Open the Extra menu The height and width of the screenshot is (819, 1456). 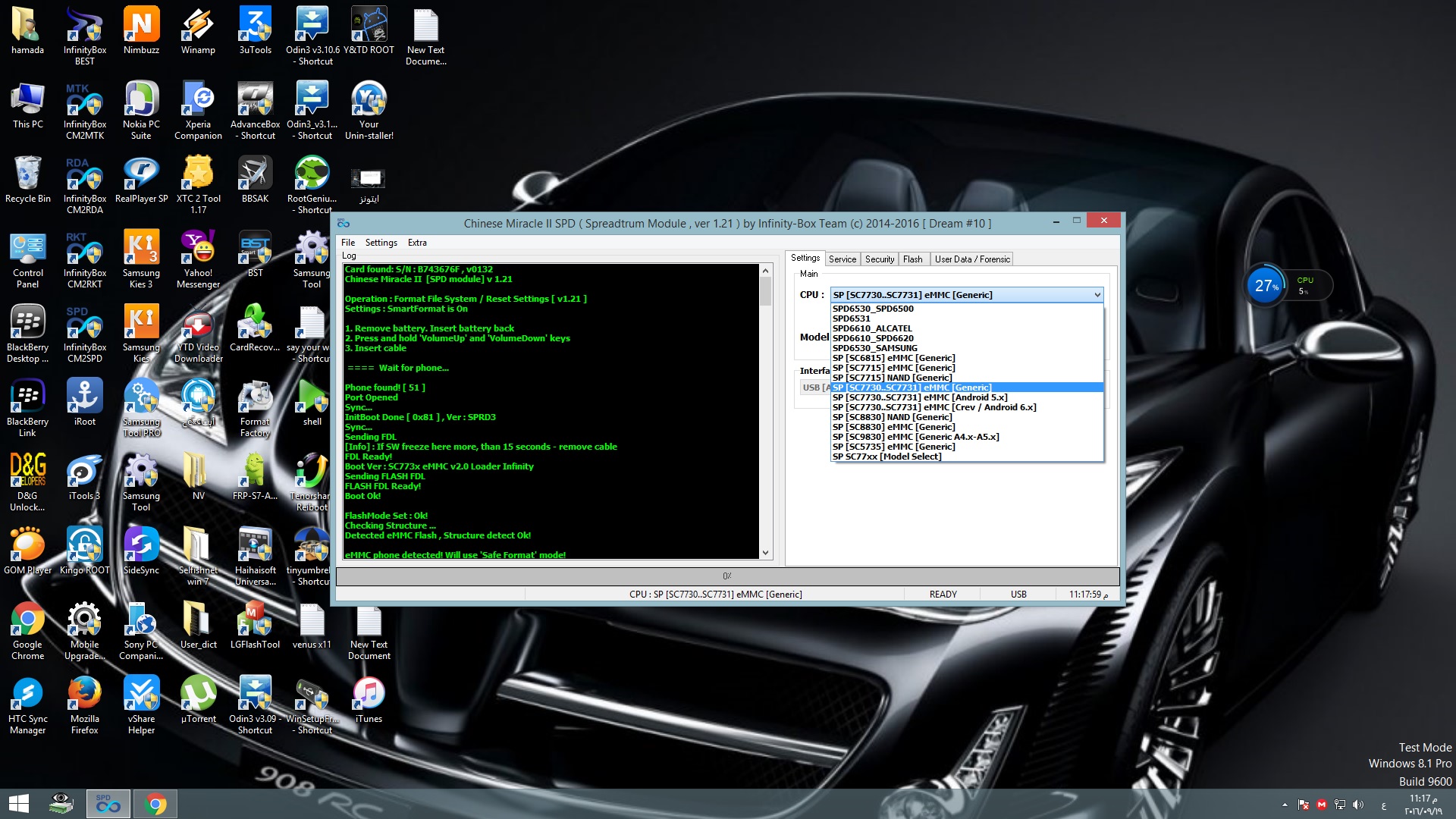(417, 243)
